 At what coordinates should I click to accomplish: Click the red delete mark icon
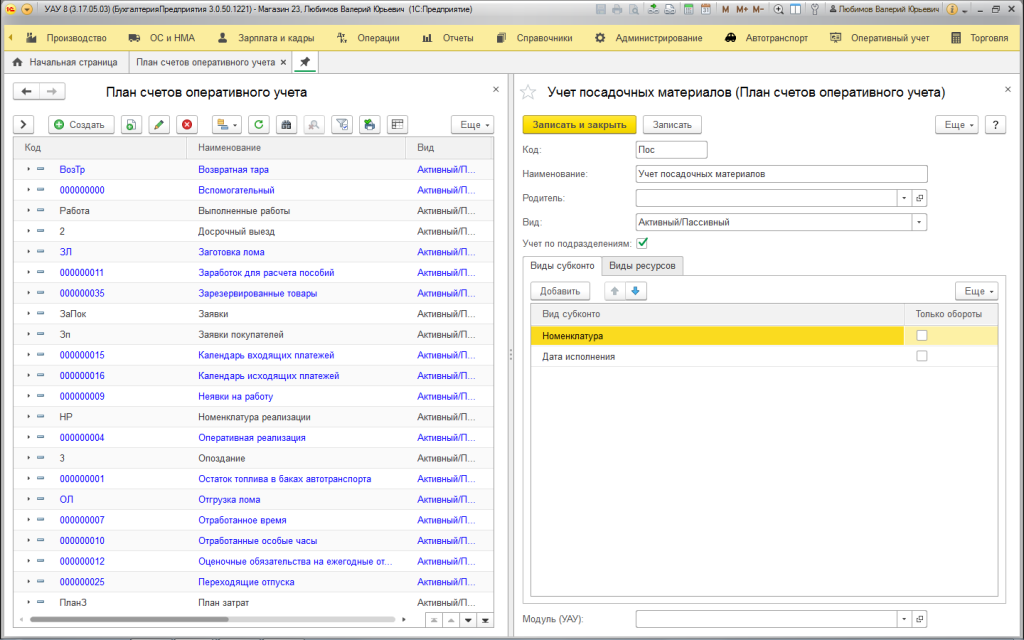coord(187,125)
